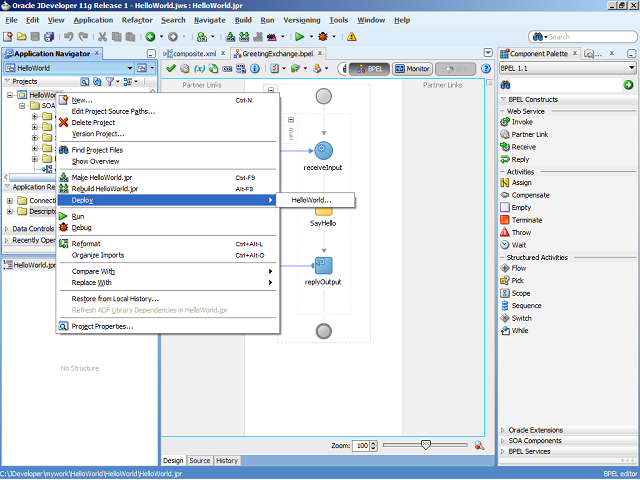The width and height of the screenshot is (640, 480).
Task: Toggle the Monitor view button
Action: click(413, 69)
